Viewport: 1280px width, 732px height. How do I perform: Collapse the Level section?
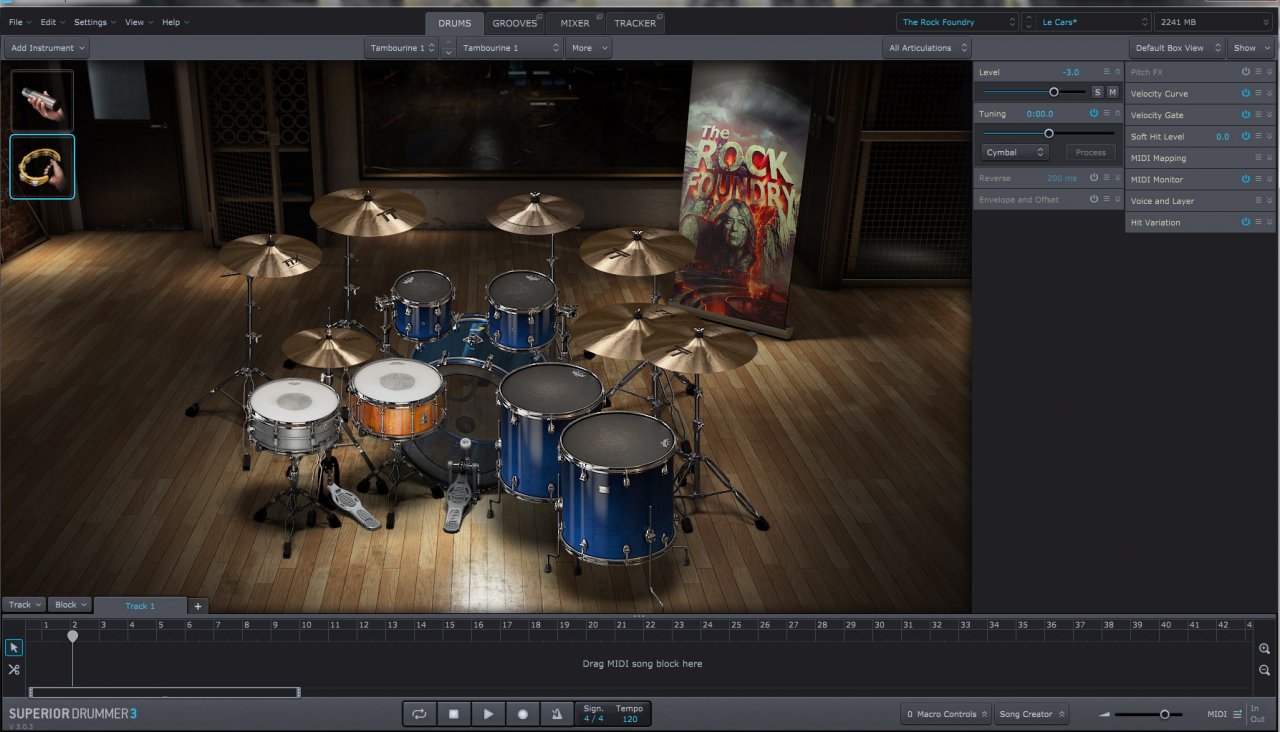click(1118, 72)
